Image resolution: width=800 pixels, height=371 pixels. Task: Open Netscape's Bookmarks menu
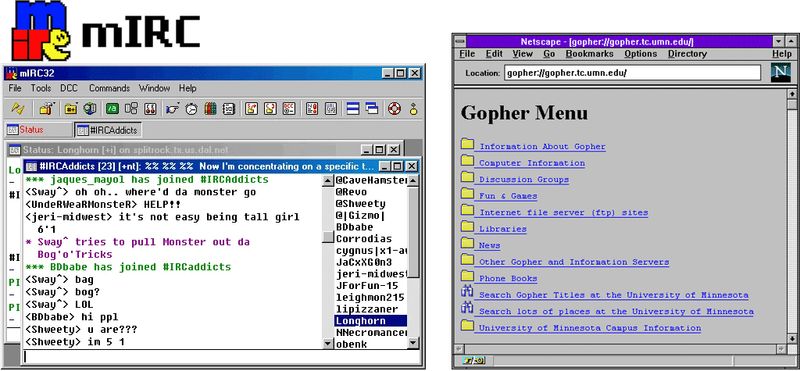click(x=589, y=54)
